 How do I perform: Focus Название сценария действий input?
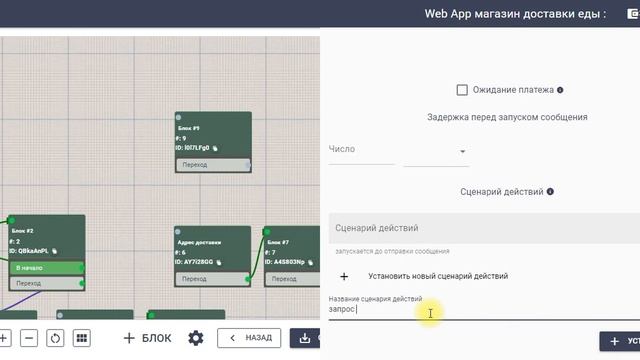pos(484,309)
